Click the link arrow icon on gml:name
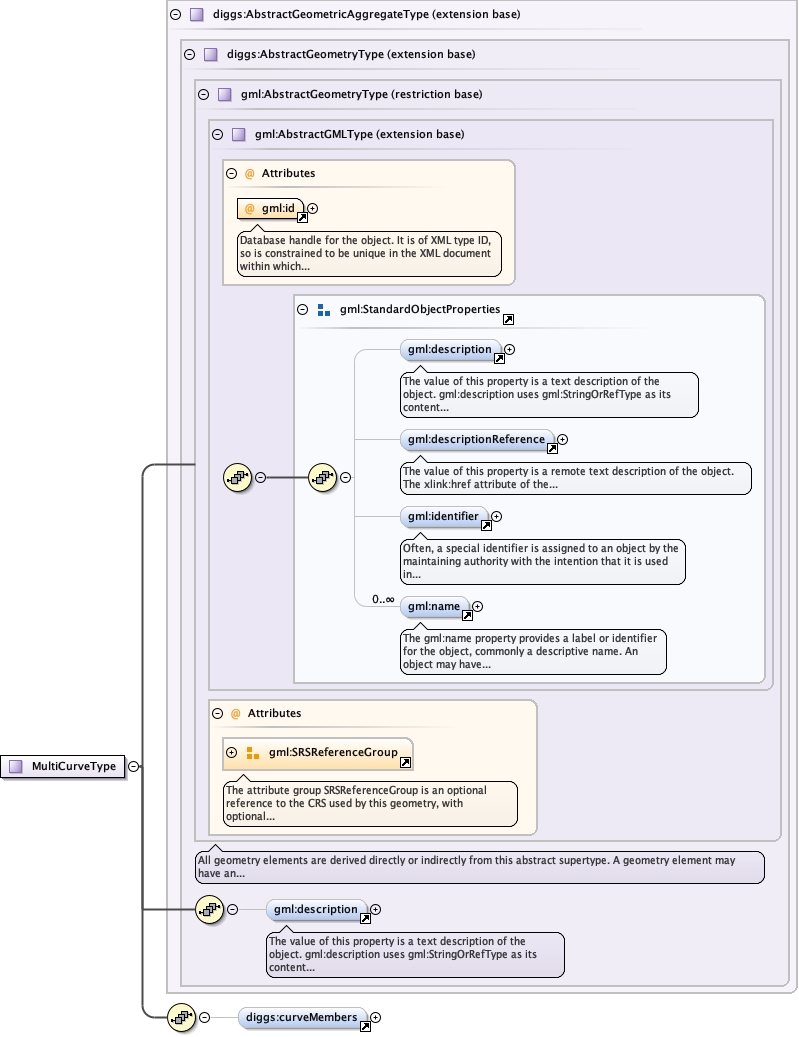The height and width of the screenshot is (1037, 799). [466, 615]
